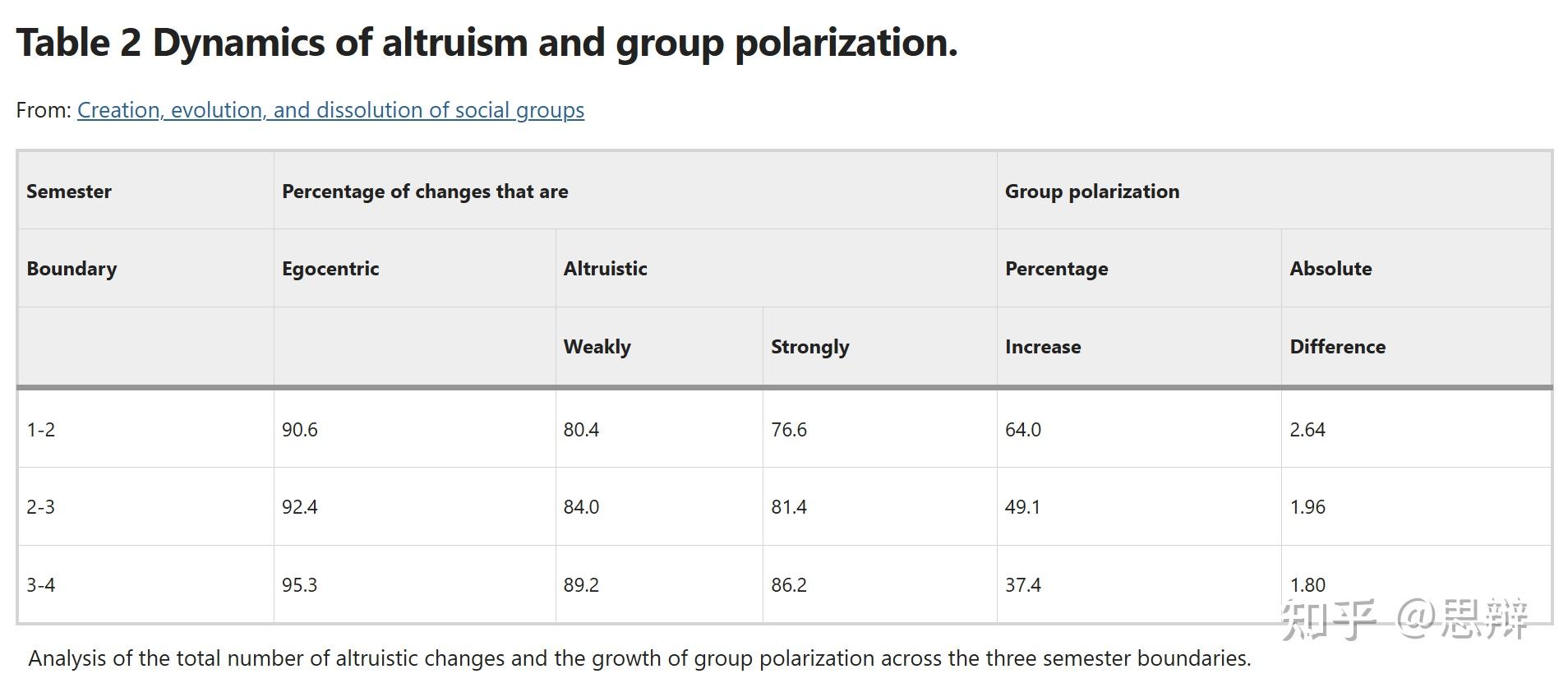The image size is (1568, 683).
Task: Click the 'Group polarization' column header
Action: point(1091,192)
